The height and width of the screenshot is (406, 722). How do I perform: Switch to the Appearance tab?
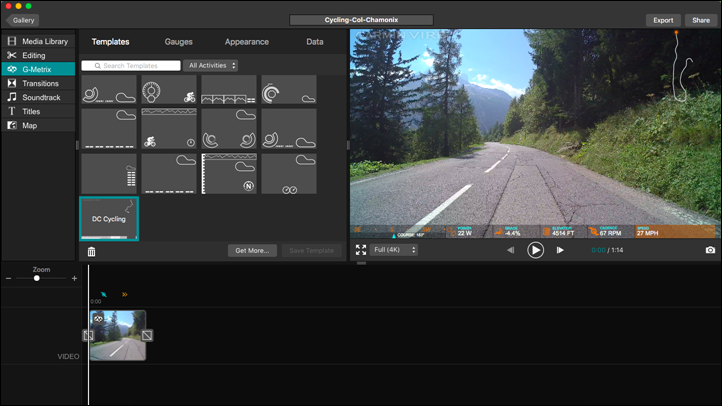click(x=246, y=42)
